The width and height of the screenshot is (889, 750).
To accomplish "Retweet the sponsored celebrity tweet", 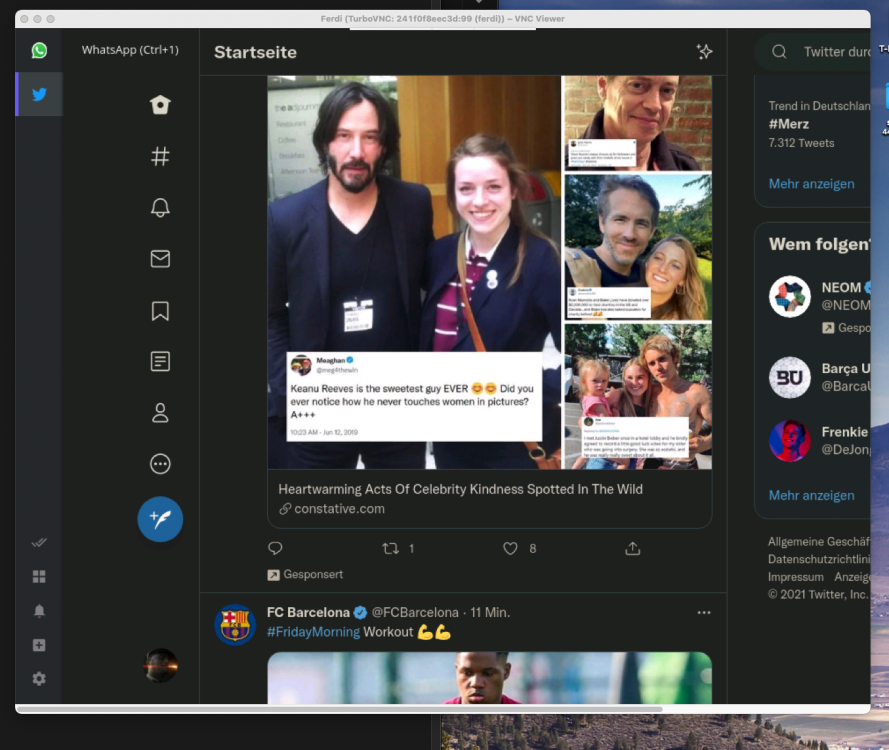I will point(391,548).
